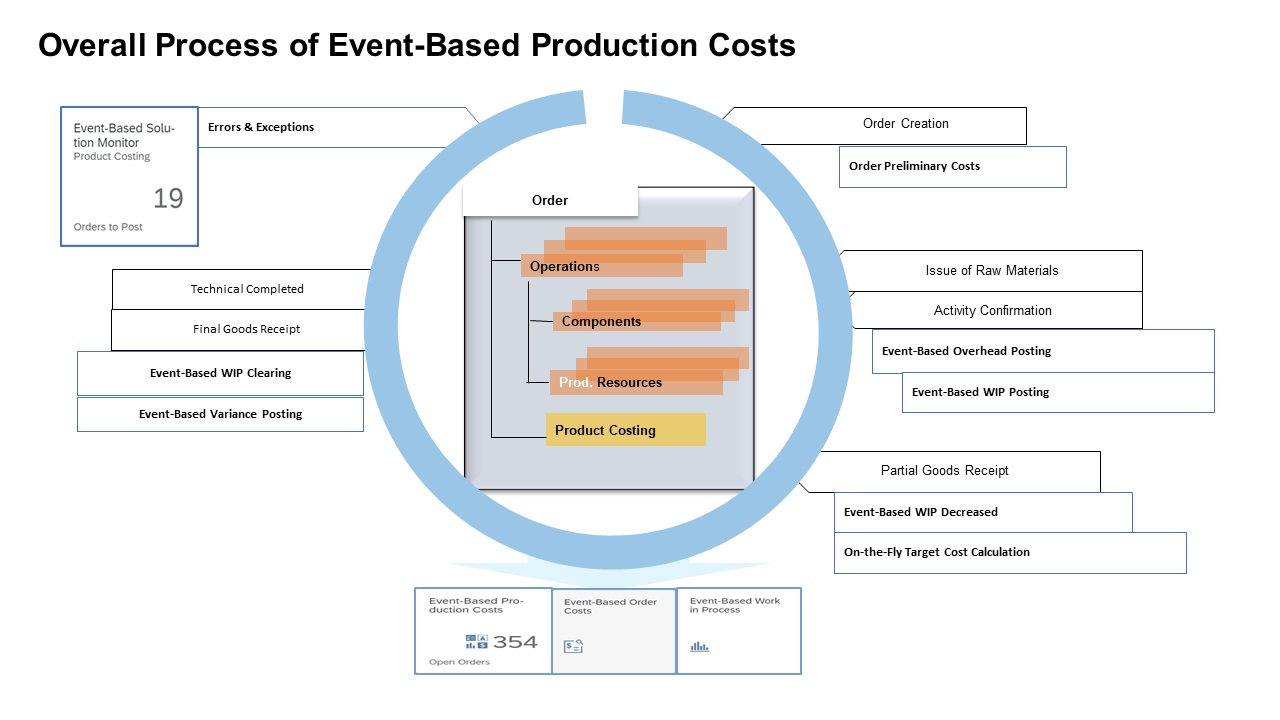Click Issue of Raw Materials
The image size is (1280, 720).
[994, 270]
